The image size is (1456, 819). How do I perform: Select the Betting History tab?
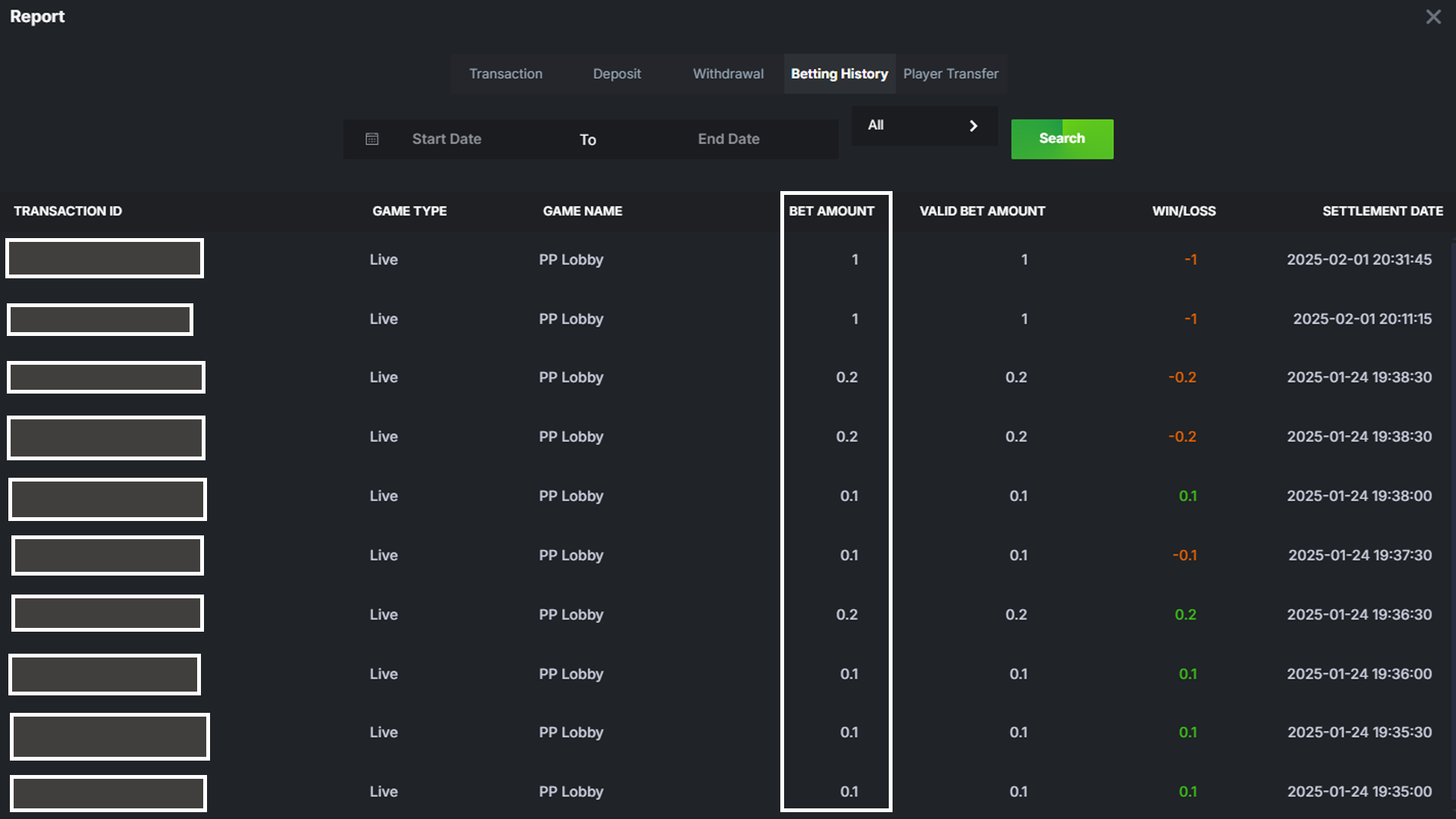(839, 74)
